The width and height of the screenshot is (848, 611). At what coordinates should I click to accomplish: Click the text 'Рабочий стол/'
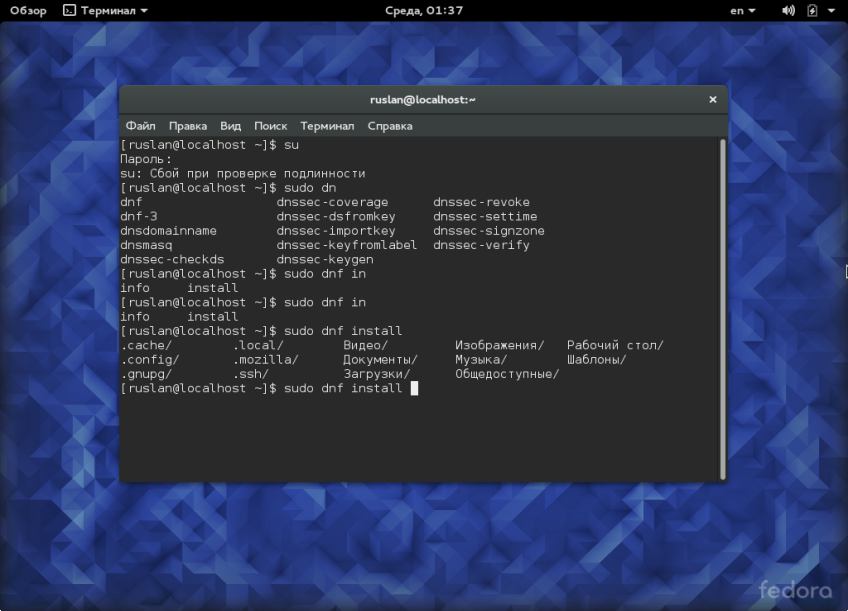(615, 345)
